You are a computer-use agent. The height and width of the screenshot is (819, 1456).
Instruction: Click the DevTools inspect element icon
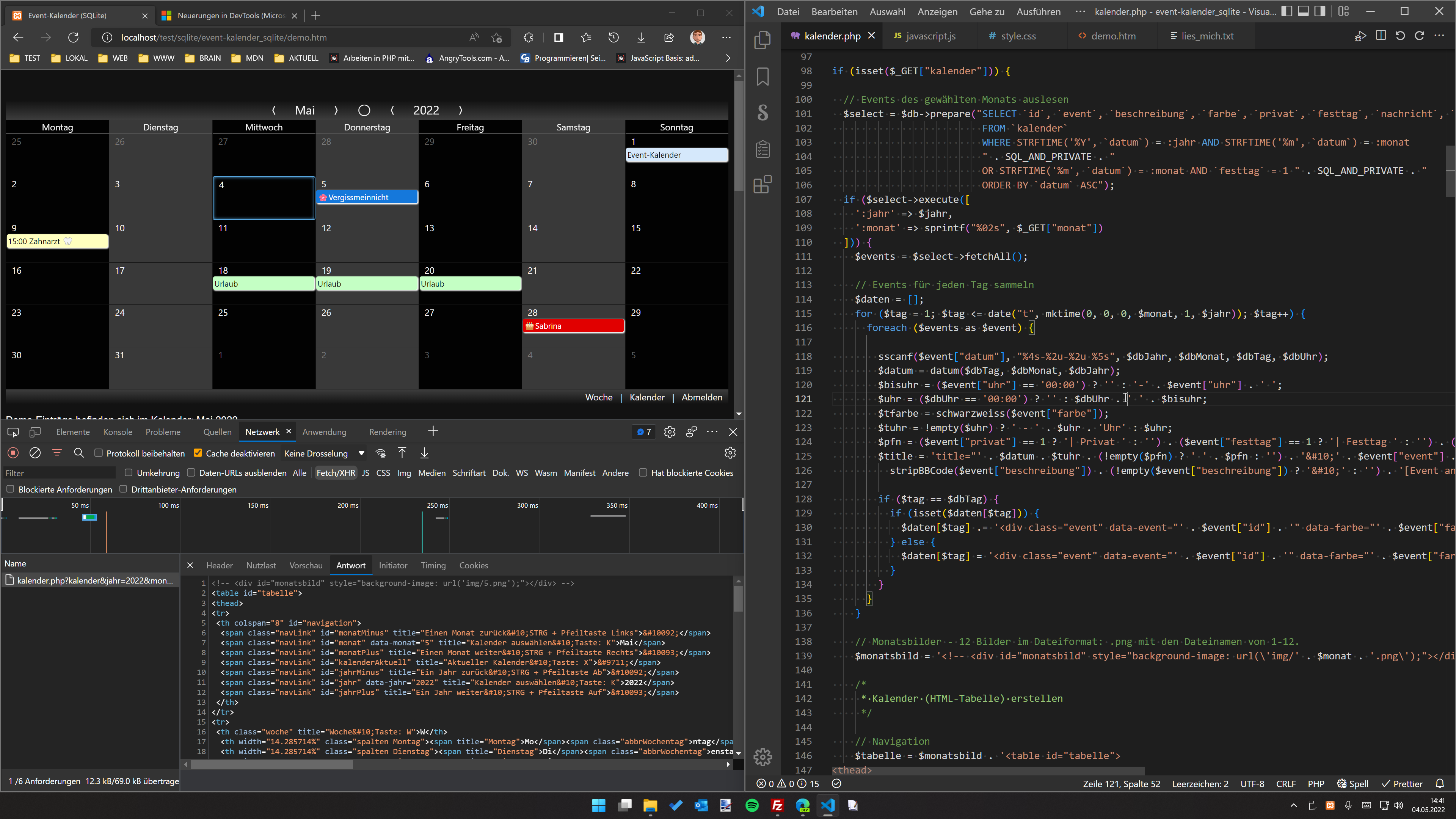[13, 432]
